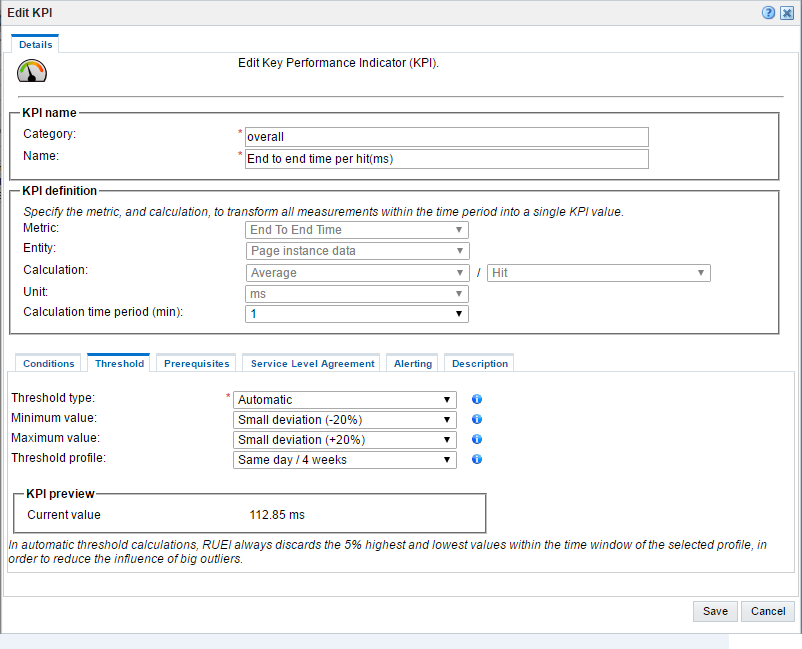Select the Alerting tab
This screenshot has width=802, height=649.
[413, 364]
